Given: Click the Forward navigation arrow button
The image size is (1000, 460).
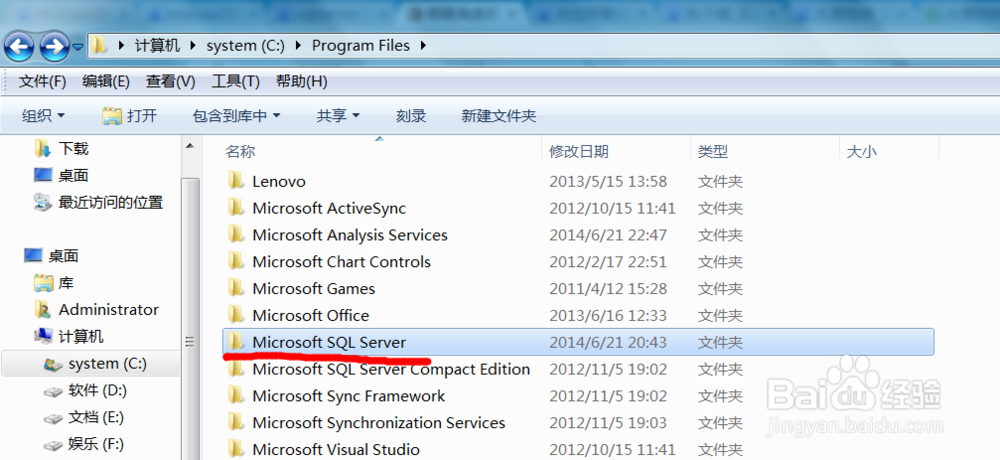Looking at the screenshot, I should [x=55, y=46].
